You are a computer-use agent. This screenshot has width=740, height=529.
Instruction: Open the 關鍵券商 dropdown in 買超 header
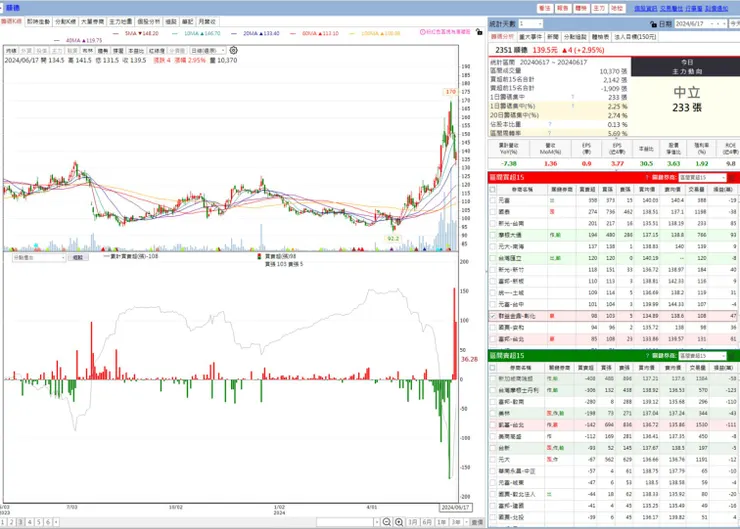click(x=702, y=177)
